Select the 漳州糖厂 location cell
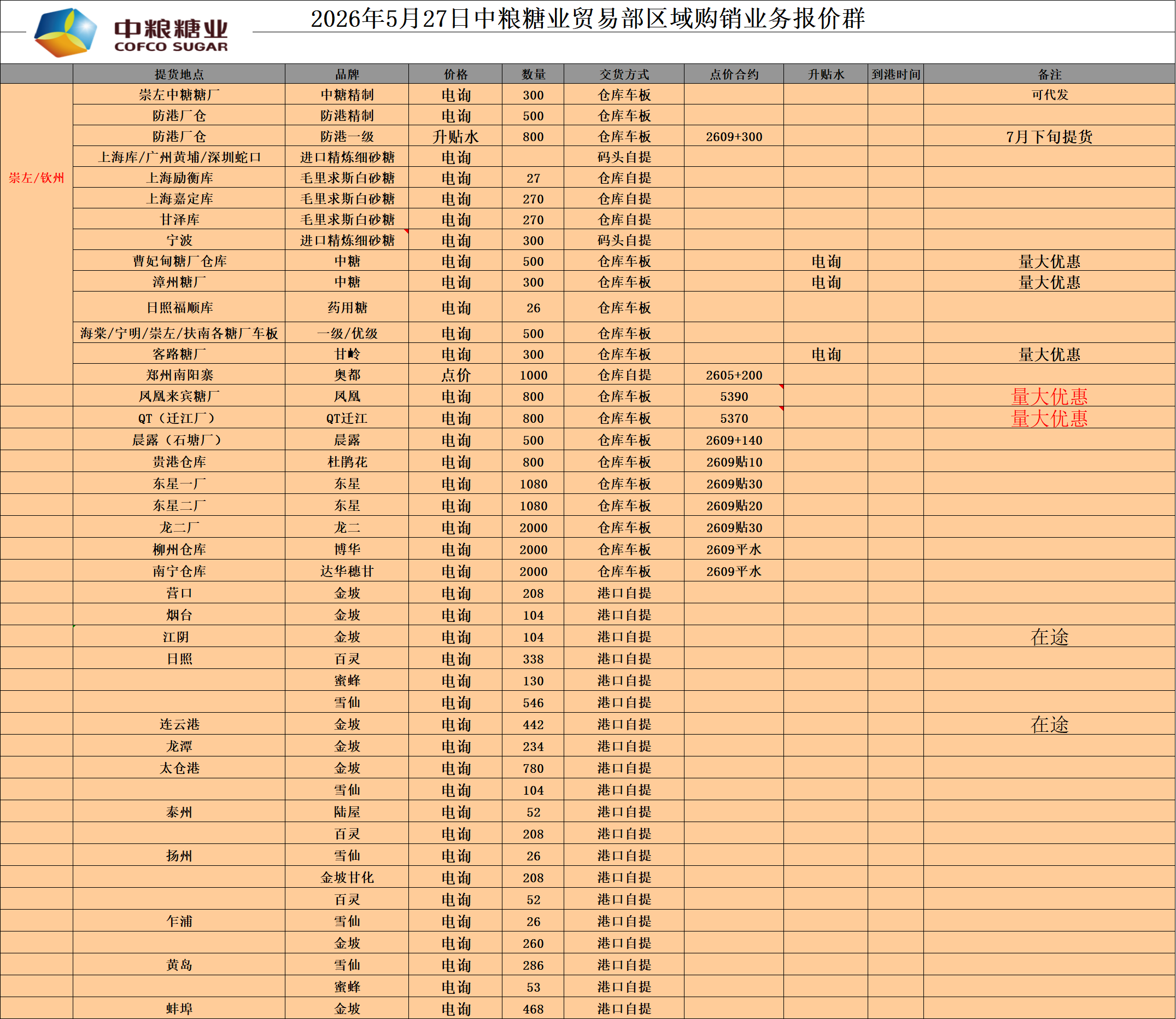Viewport: 1176px width, 1019px height. pos(179,282)
